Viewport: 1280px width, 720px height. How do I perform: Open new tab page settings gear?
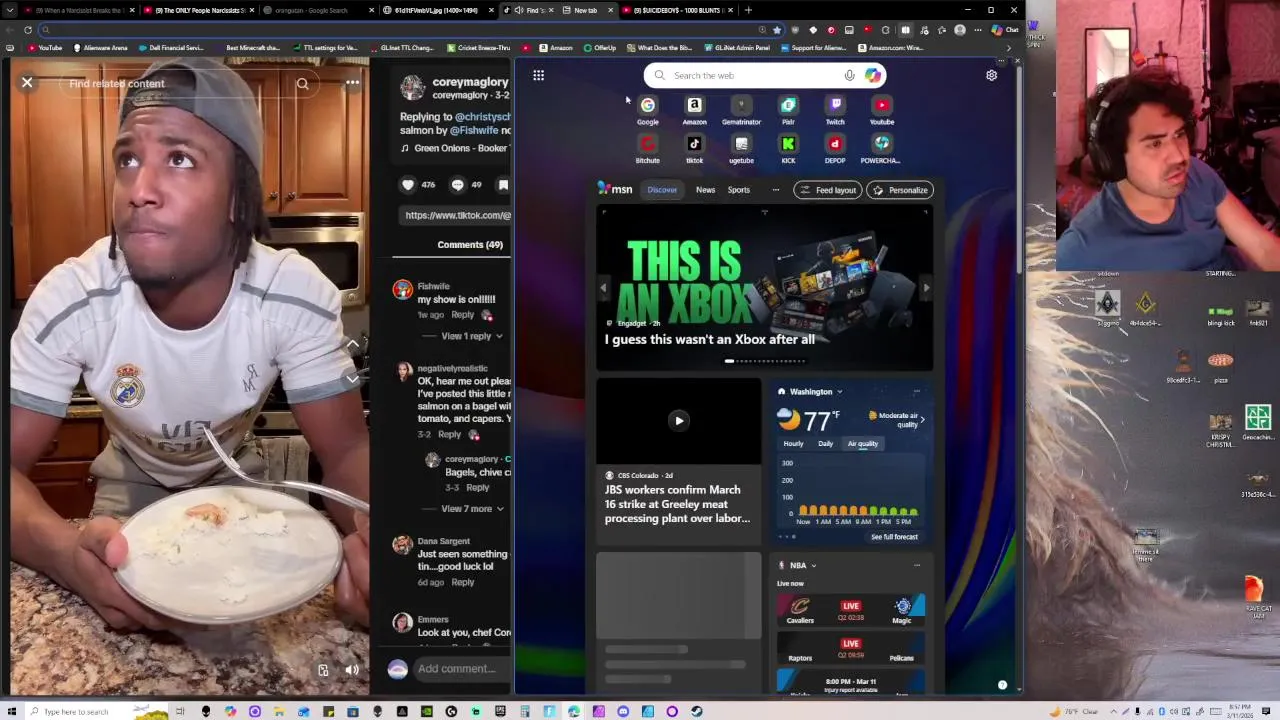[991, 75]
